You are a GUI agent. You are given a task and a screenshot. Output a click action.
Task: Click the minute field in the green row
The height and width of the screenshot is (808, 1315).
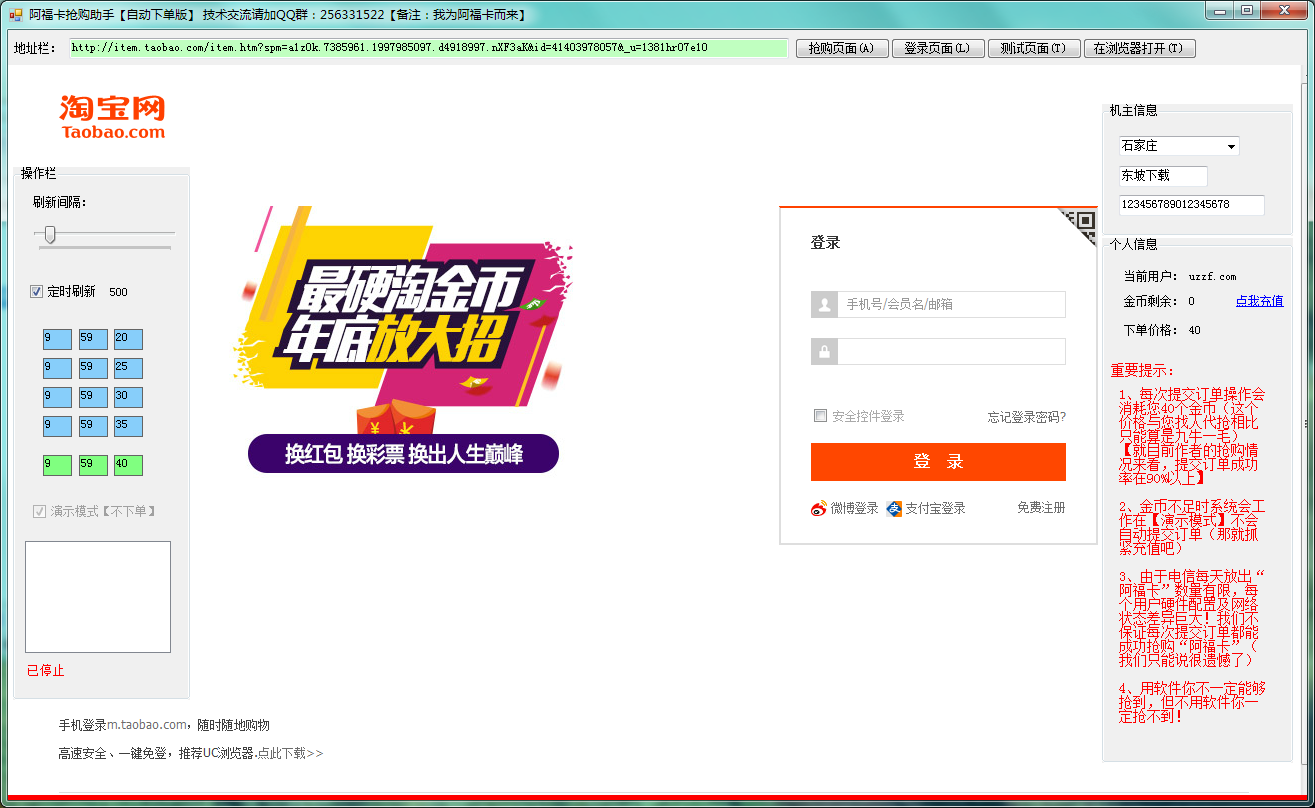93,465
